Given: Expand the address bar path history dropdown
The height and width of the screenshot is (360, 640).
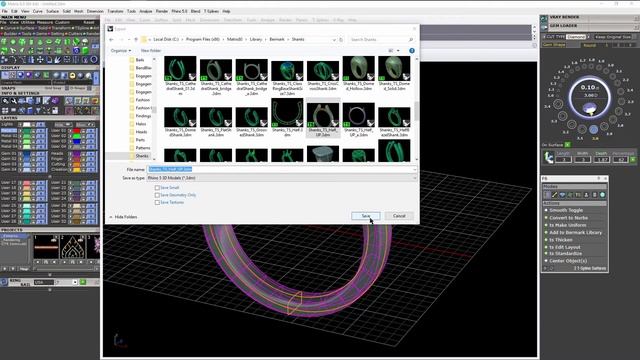Looking at the screenshot, I should coord(334,40).
